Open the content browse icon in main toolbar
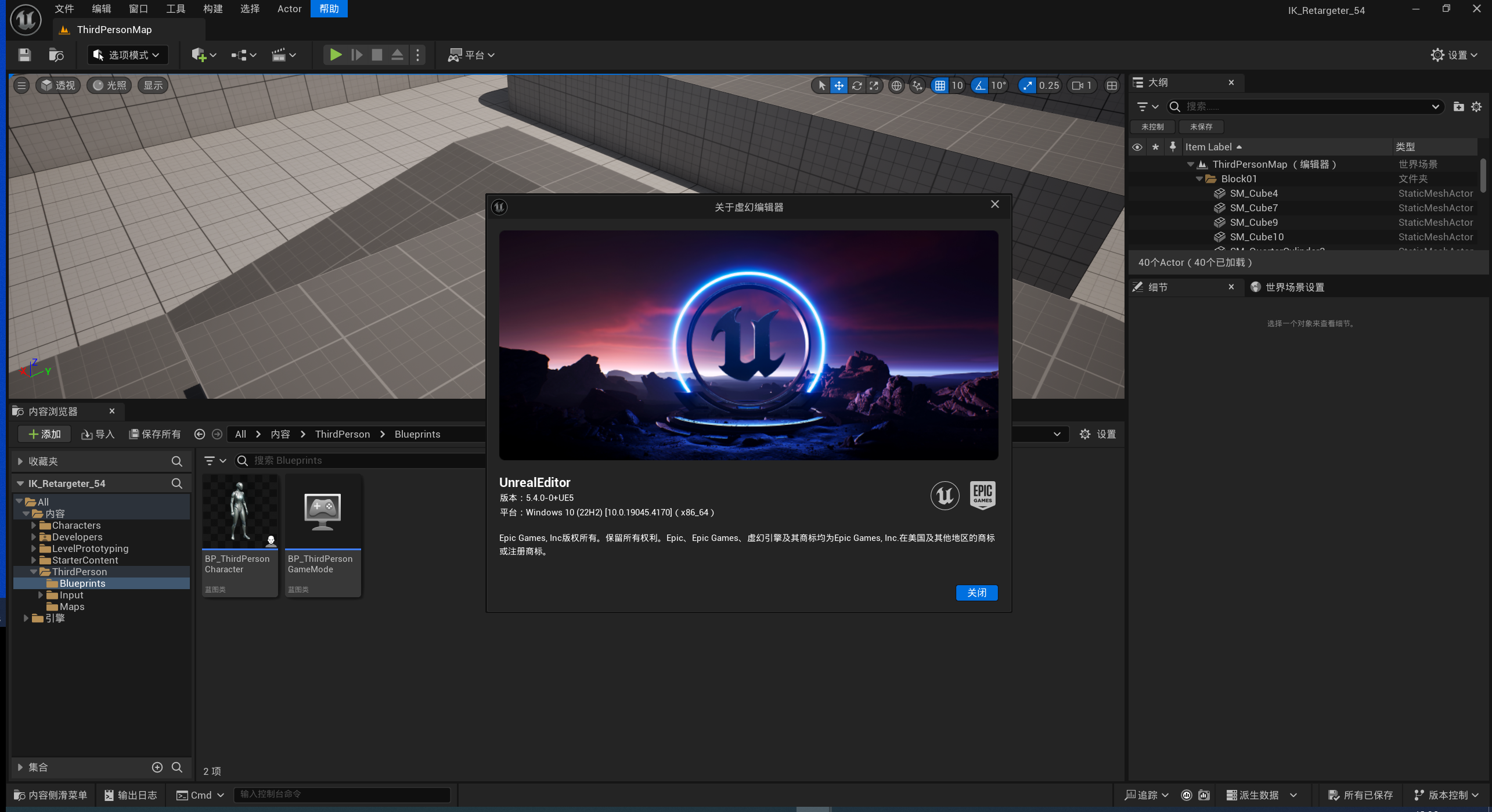The image size is (1492, 812). pos(56,55)
